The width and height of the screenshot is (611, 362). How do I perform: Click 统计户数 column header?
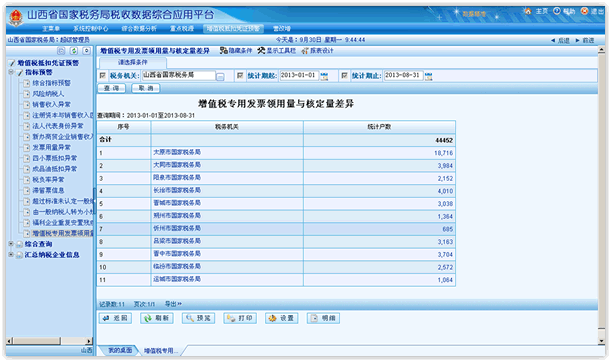pos(379,127)
